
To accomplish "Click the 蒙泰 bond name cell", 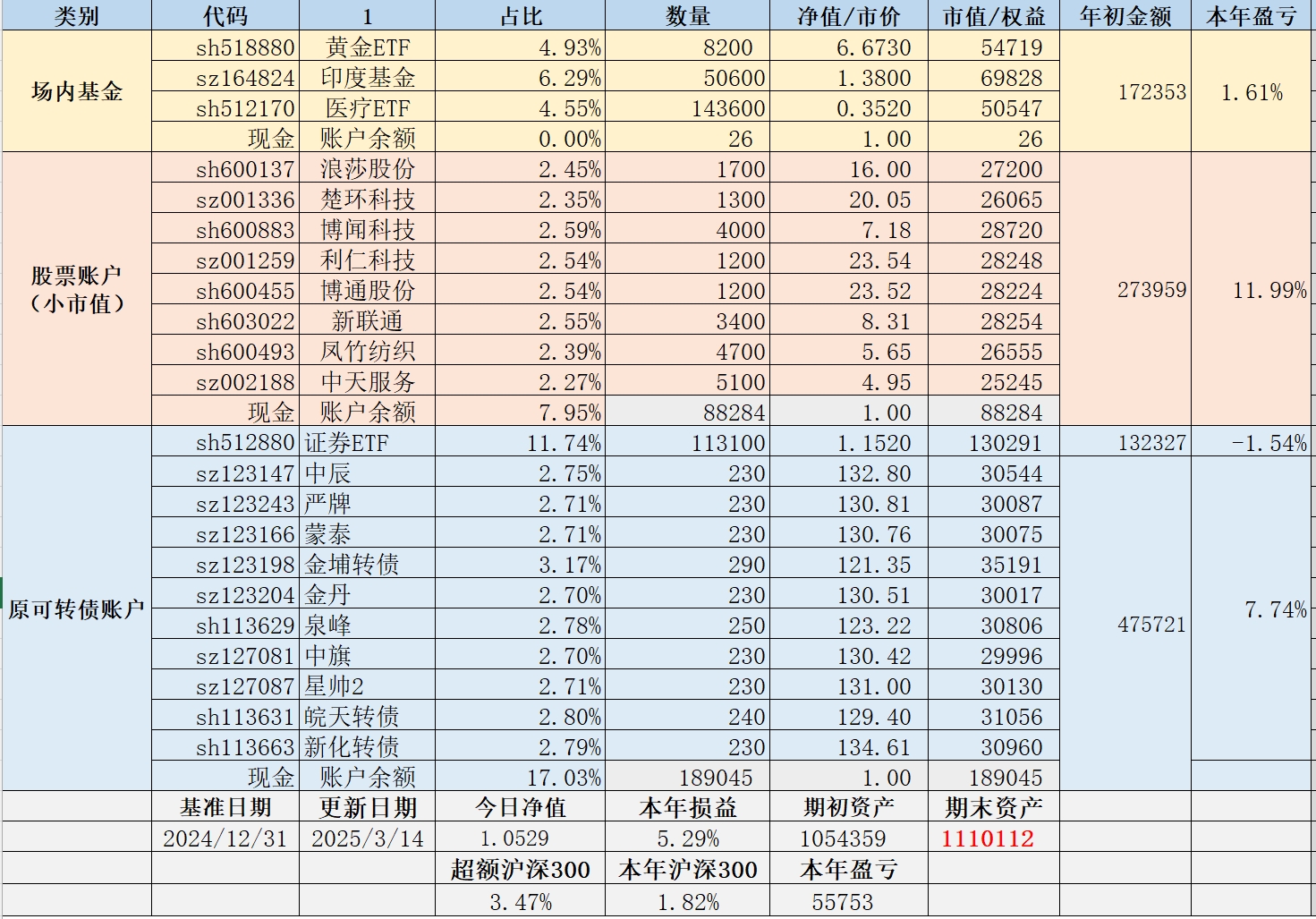I will (368, 534).
